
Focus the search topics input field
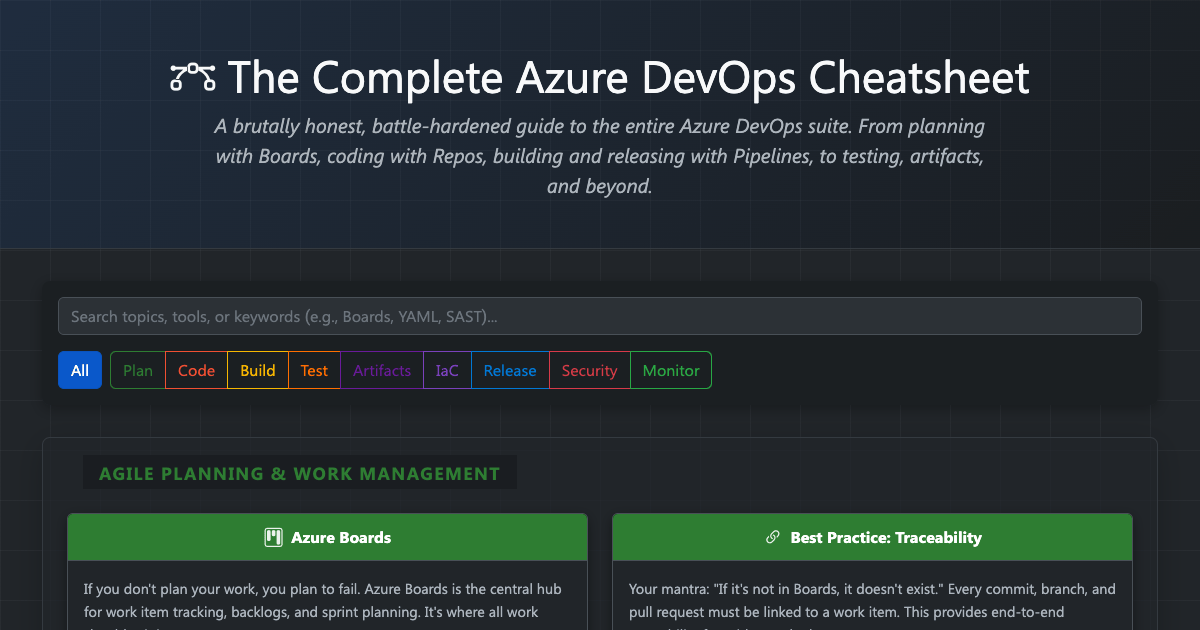[x=600, y=316]
